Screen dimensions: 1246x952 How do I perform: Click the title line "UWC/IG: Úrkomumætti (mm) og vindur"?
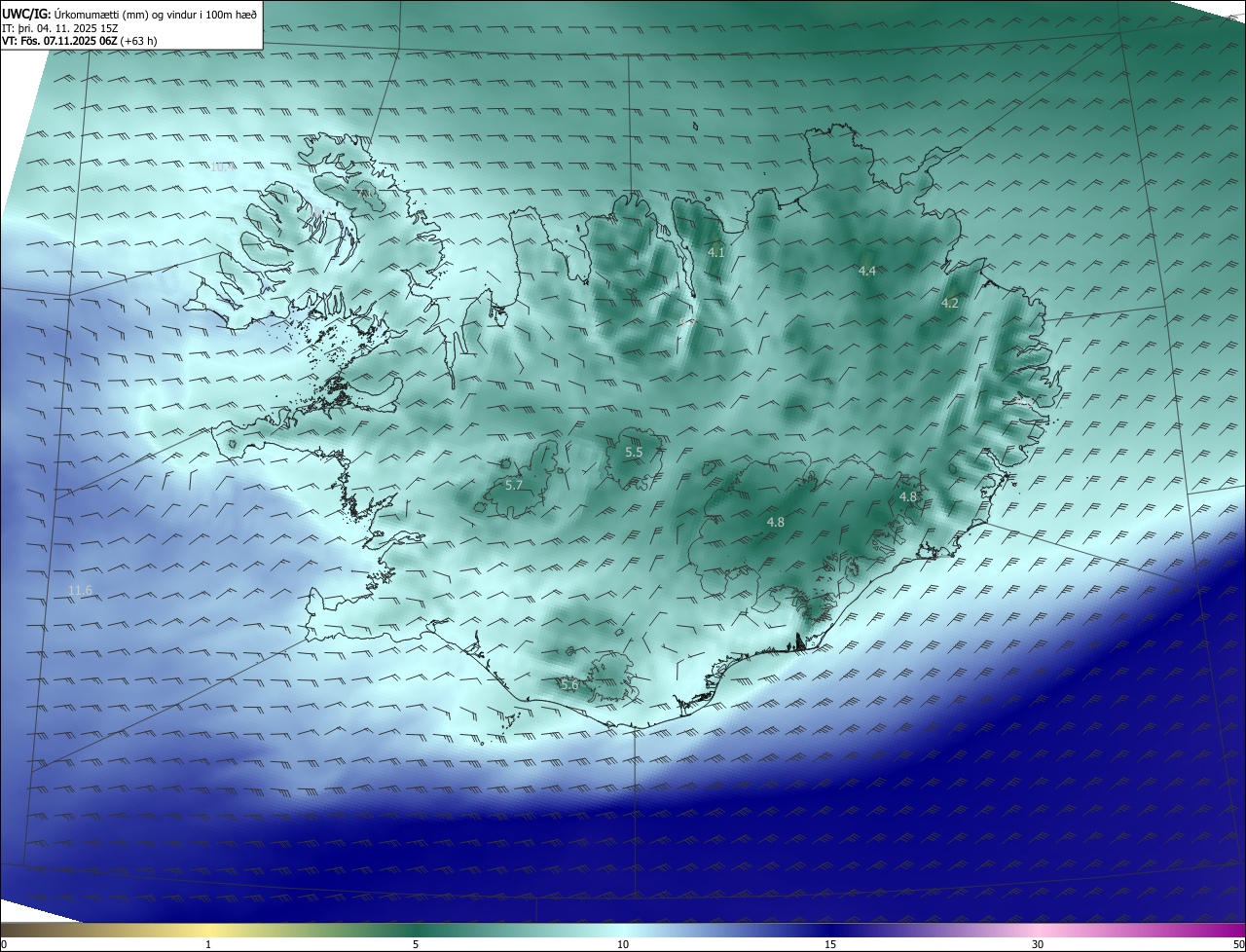[x=129, y=15]
